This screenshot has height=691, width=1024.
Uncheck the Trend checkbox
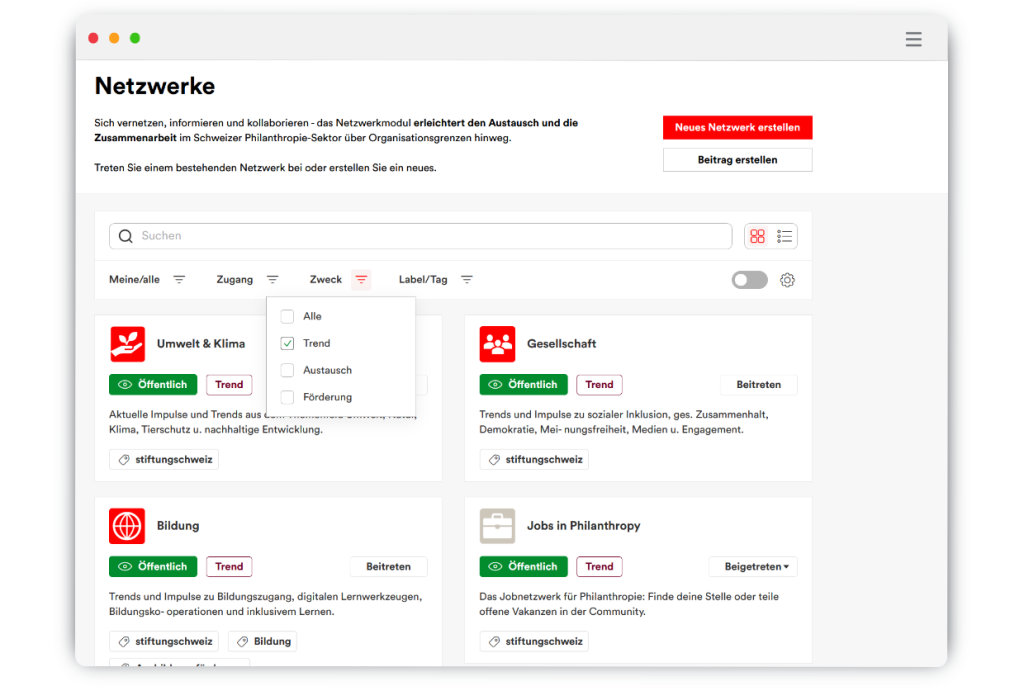(x=287, y=343)
